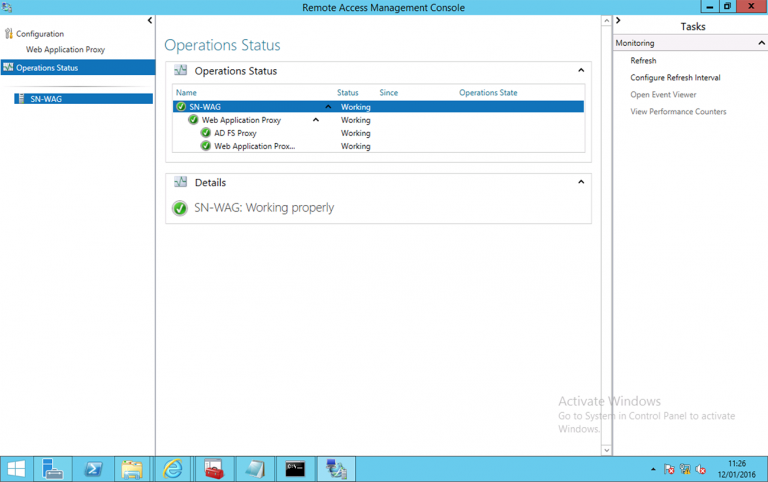The width and height of the screenshot is (768, 482).
Task: Sort by the Status column header
Action: [347, 93]
